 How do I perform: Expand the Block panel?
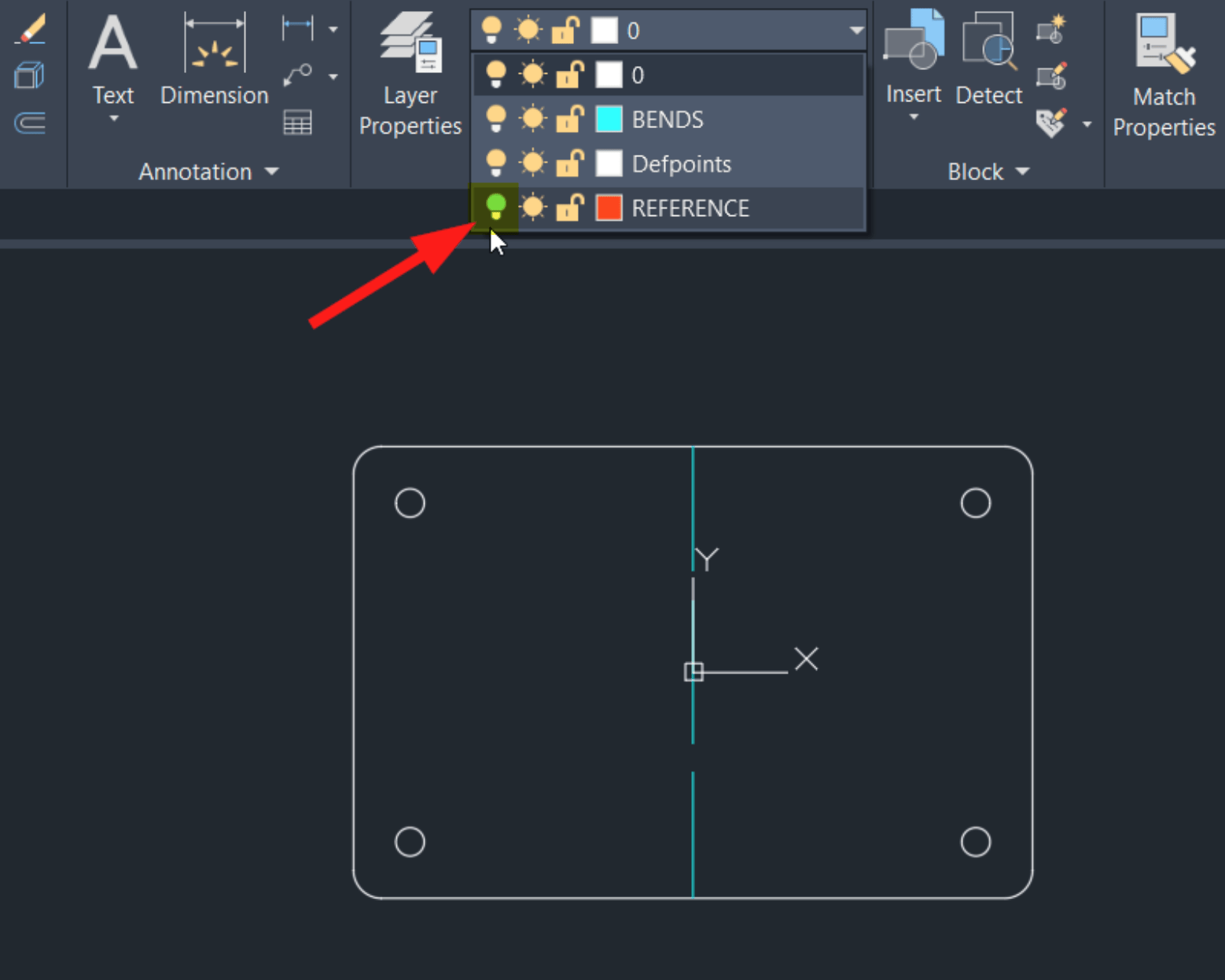pyautogui.click(x=1023, y=171)
